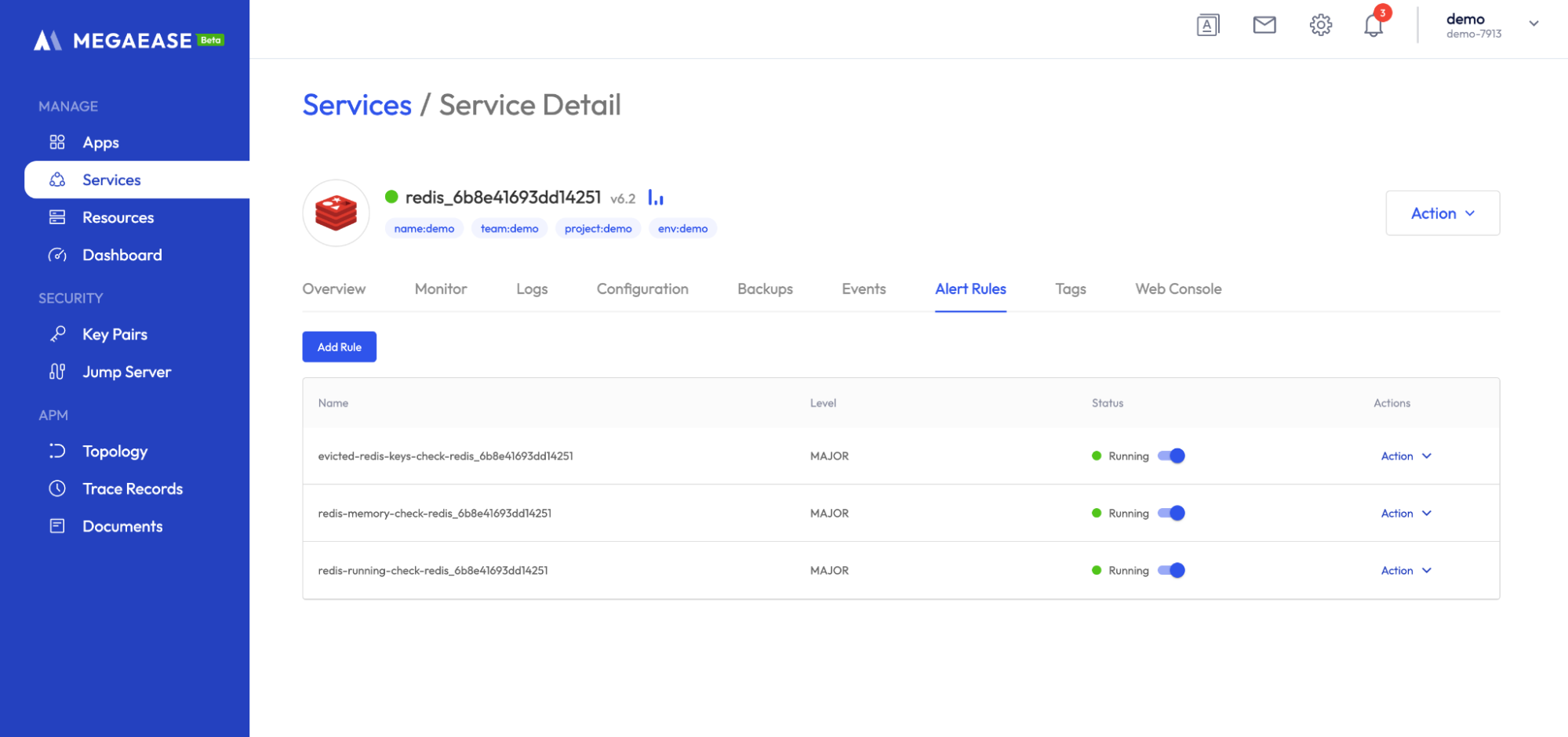Click the Services breadcrumb link

[357, 105]
